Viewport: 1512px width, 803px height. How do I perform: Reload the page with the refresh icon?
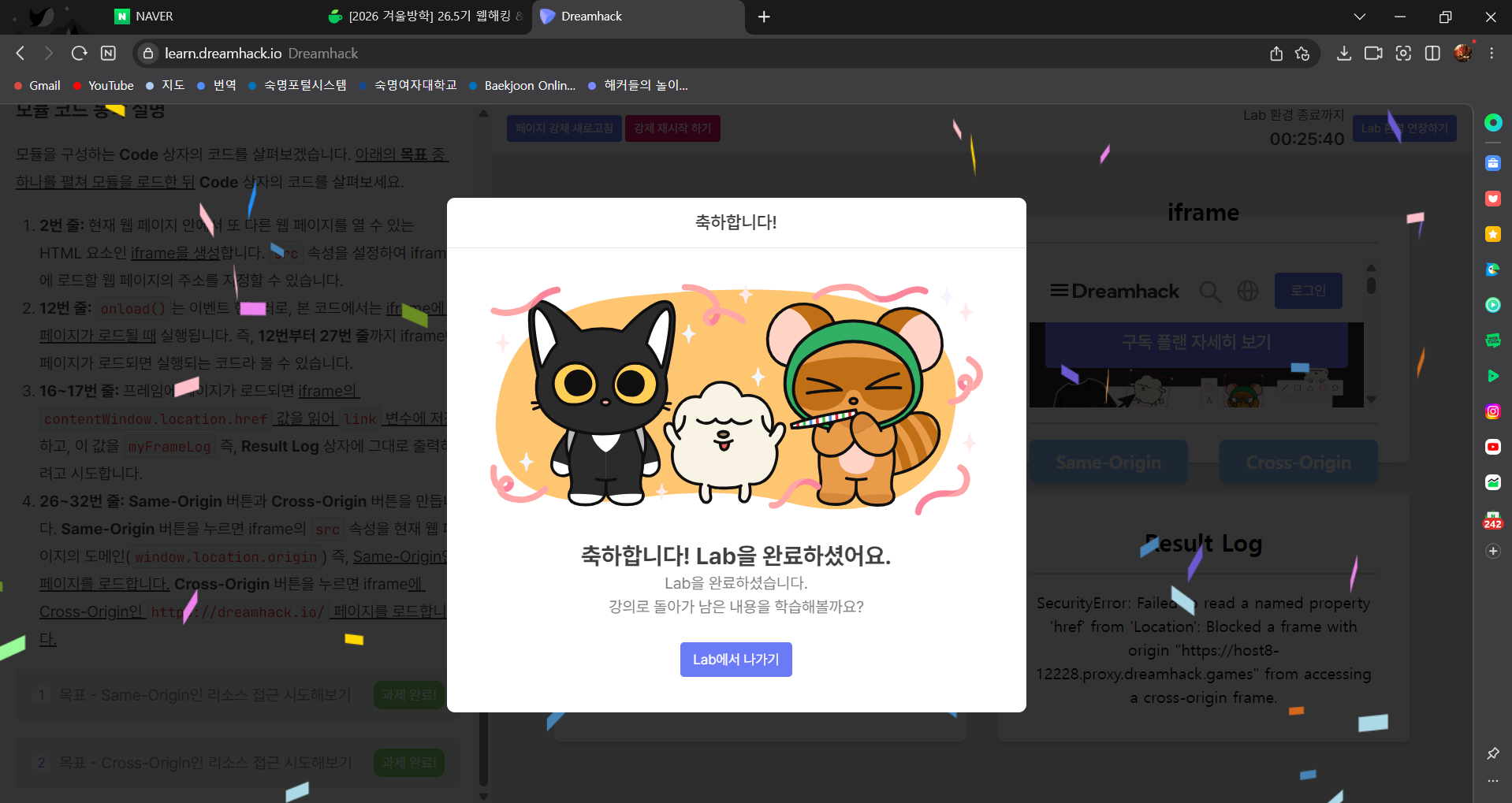coord(79,53)
